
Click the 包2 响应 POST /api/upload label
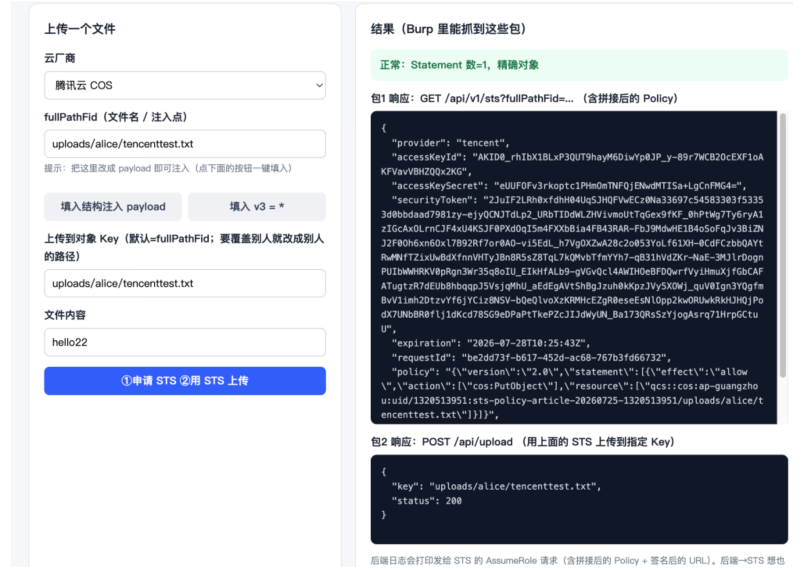pos(522,441)
